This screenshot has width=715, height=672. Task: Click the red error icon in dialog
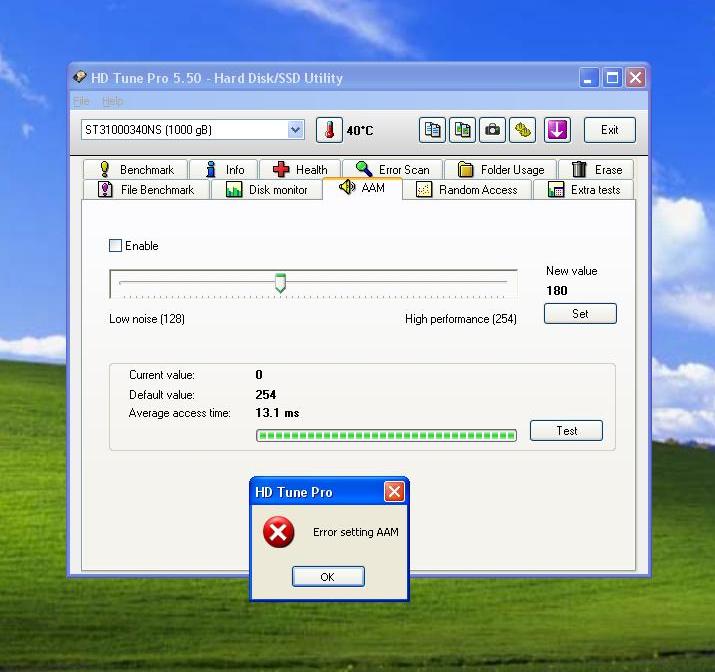coord(278,532)
